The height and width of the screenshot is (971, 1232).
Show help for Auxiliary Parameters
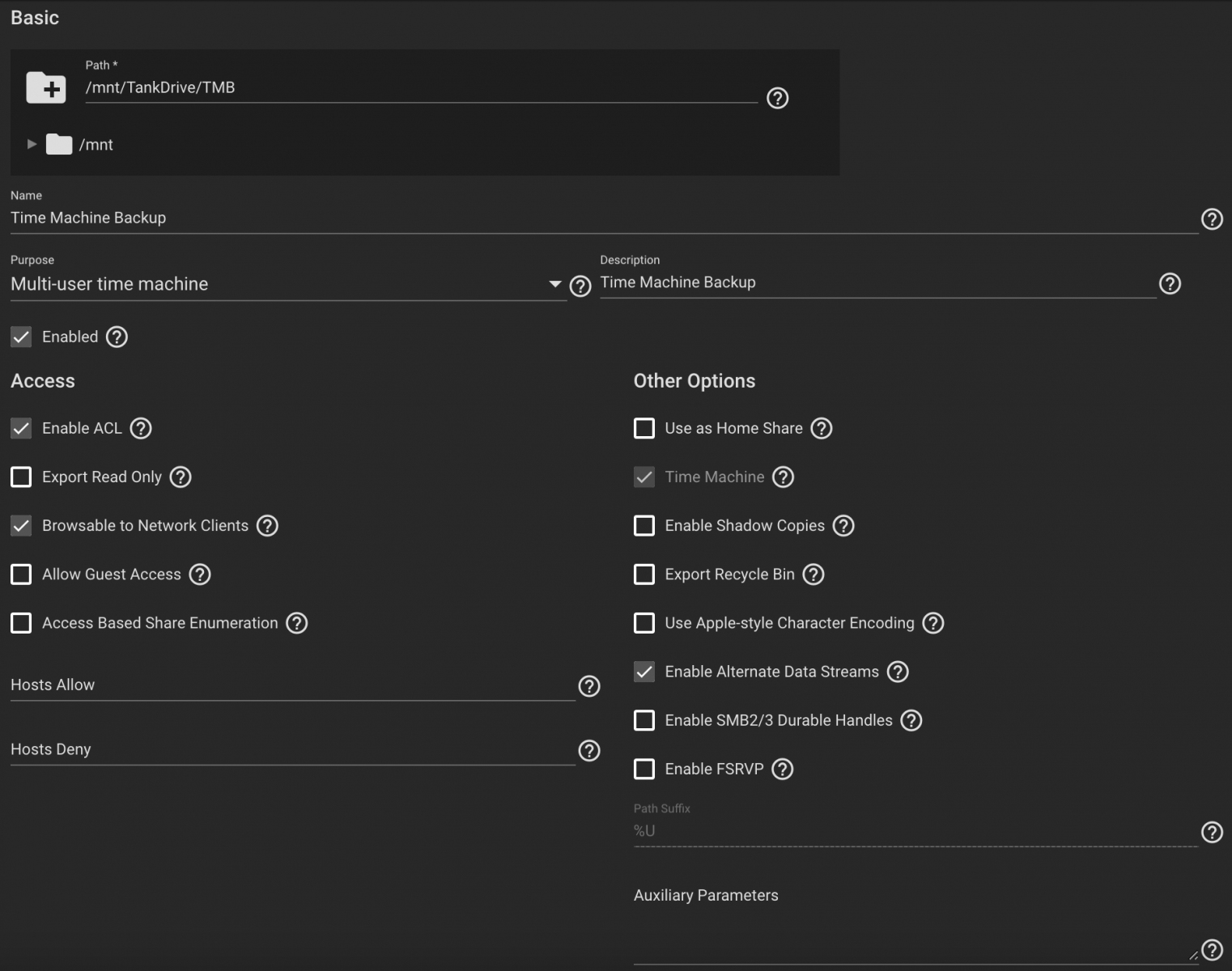tap(1212, 950)
